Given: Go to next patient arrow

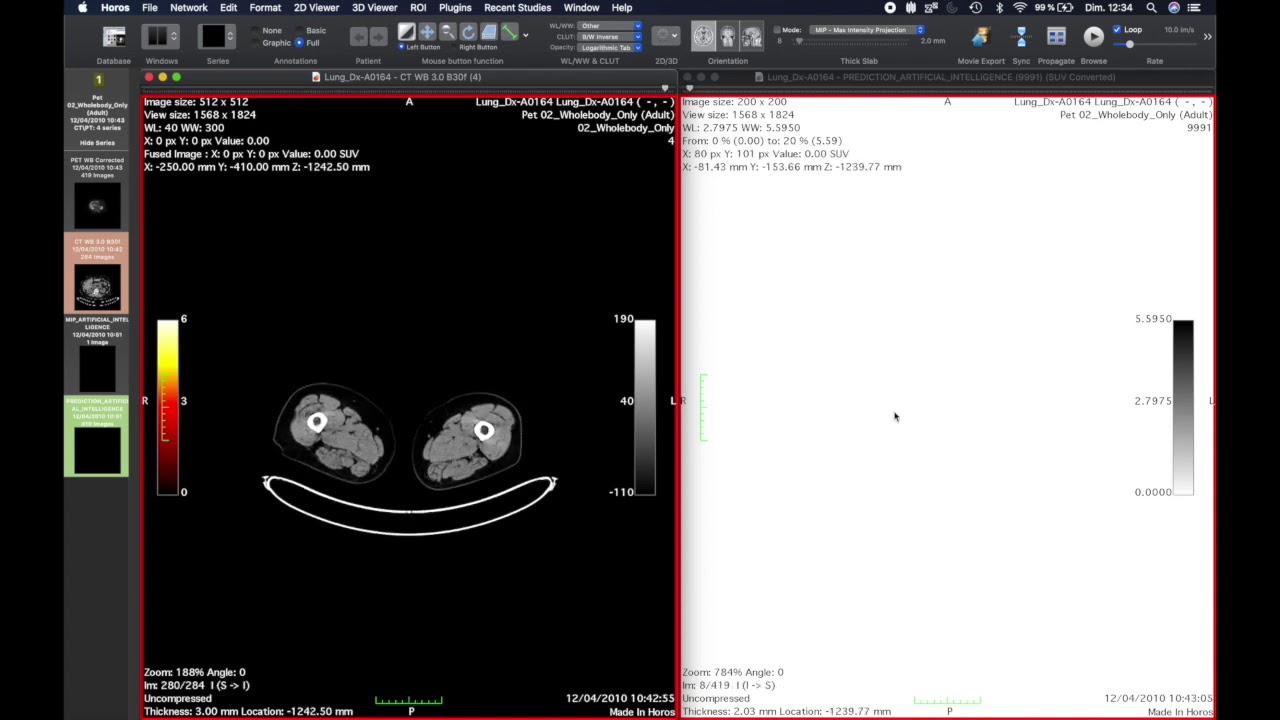Looking at the screenshot, I should point(378,37).
